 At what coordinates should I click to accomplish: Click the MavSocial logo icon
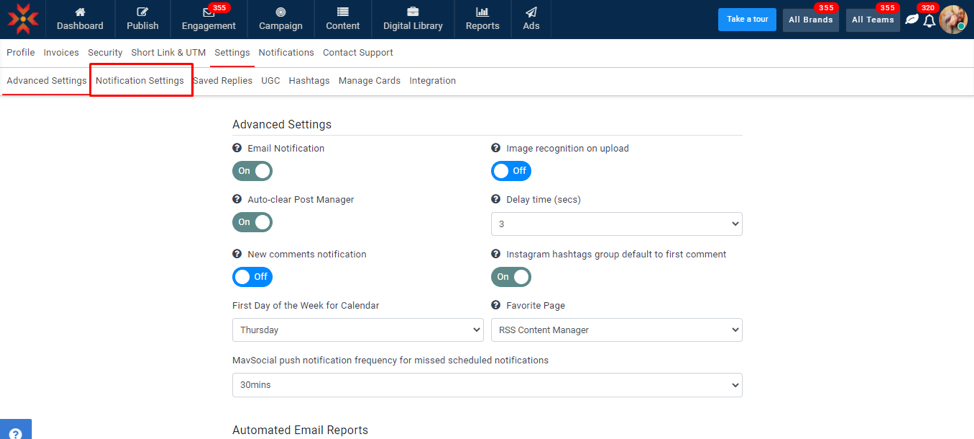point(22,19)
